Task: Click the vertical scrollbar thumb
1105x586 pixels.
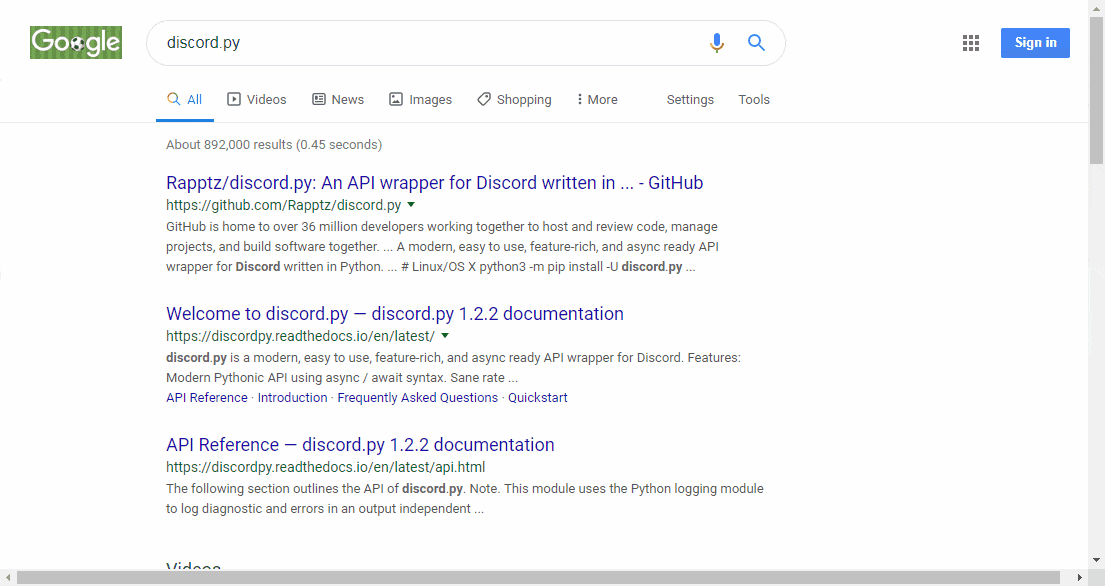Action: [1097, 90]
